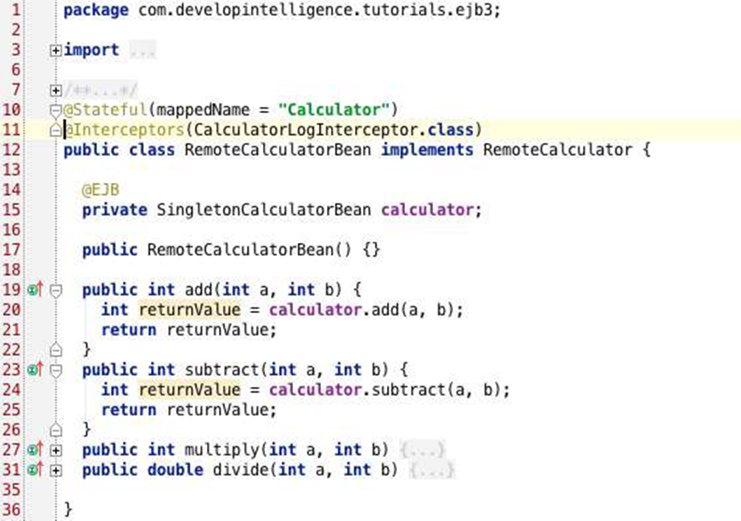Collapse the subtract method using its fold marker
This screenshot has height=521, width=741.
pyautogui.click(x=55, y=369)
